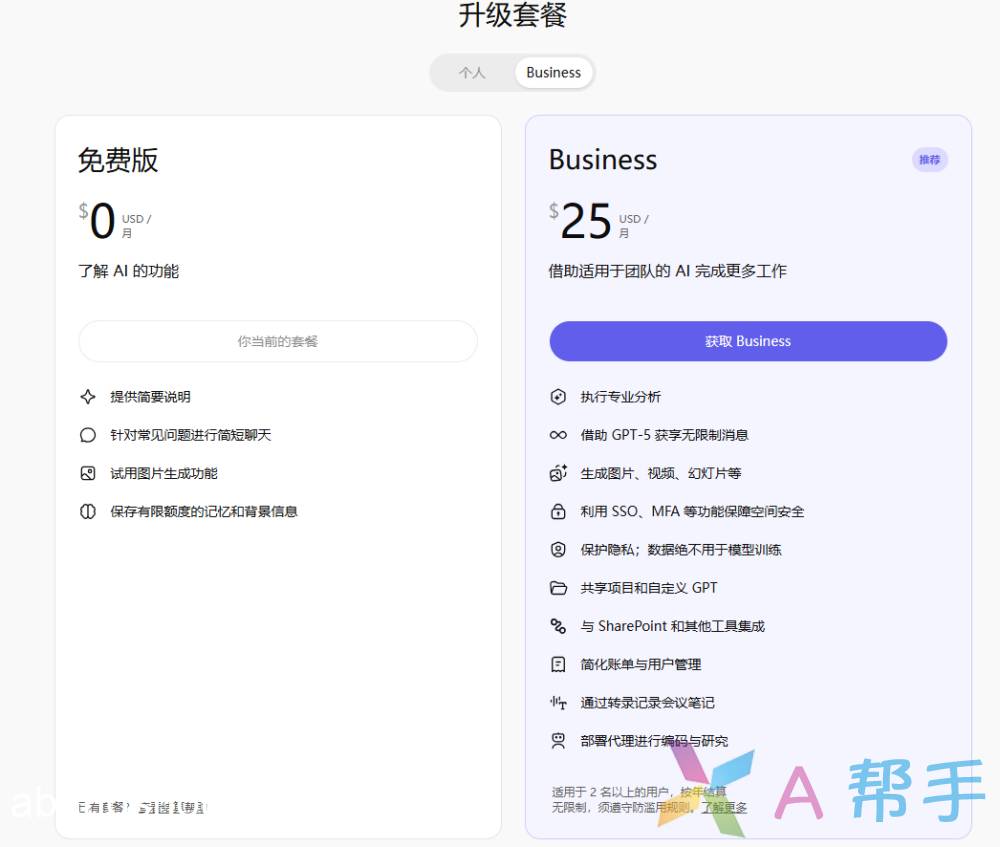Click the chat bubble icon beside 针对常见问题进行简短聊天
The height and width of the screenshot is (847, 1000).
coord(88,435)
